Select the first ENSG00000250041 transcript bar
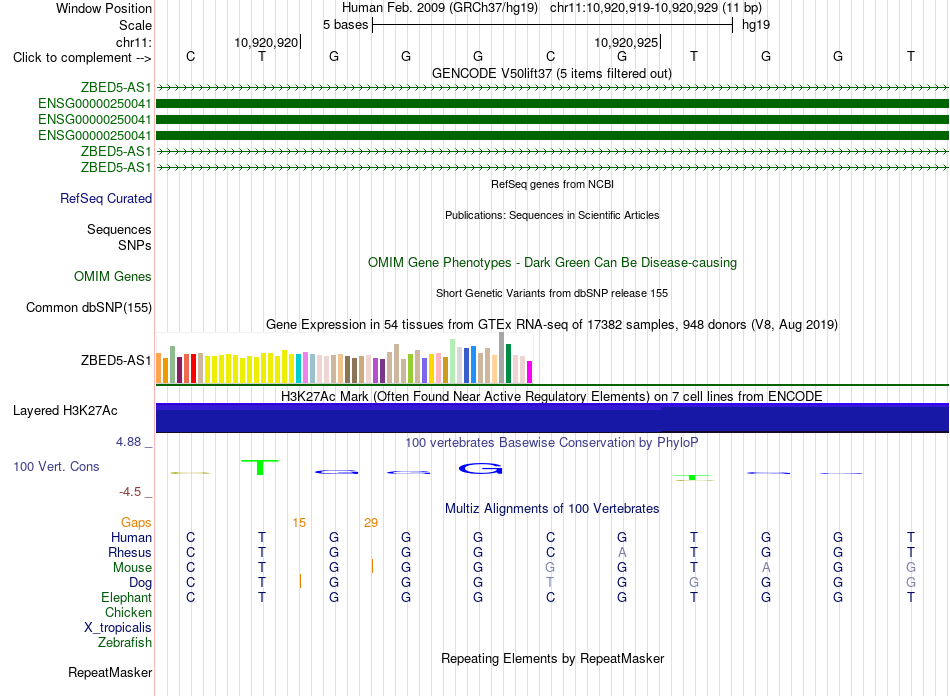 (552, 104)
